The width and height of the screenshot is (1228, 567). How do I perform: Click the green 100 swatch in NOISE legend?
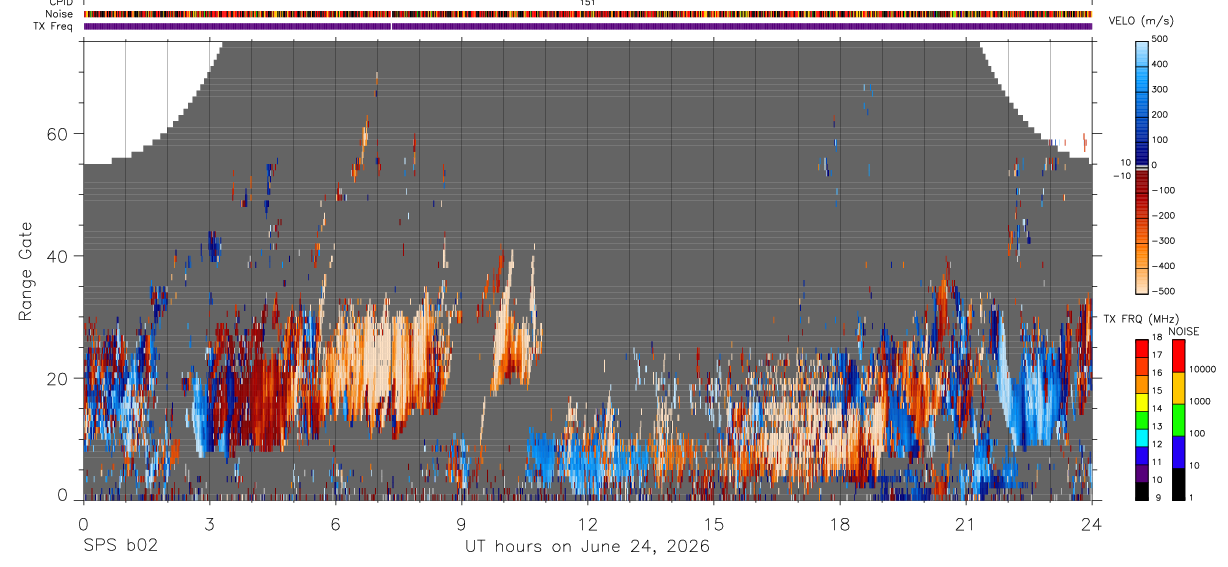1179,420
